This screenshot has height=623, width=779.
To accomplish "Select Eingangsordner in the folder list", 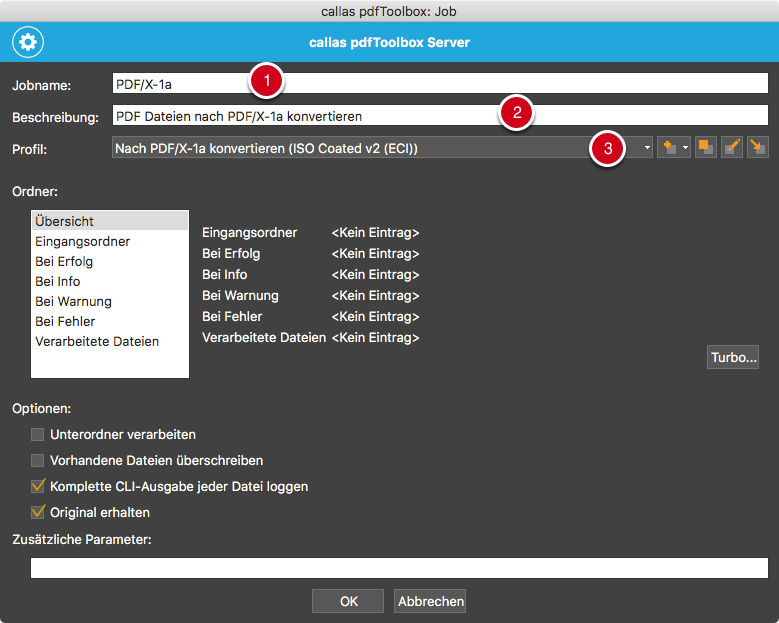I will pos(110,241).
